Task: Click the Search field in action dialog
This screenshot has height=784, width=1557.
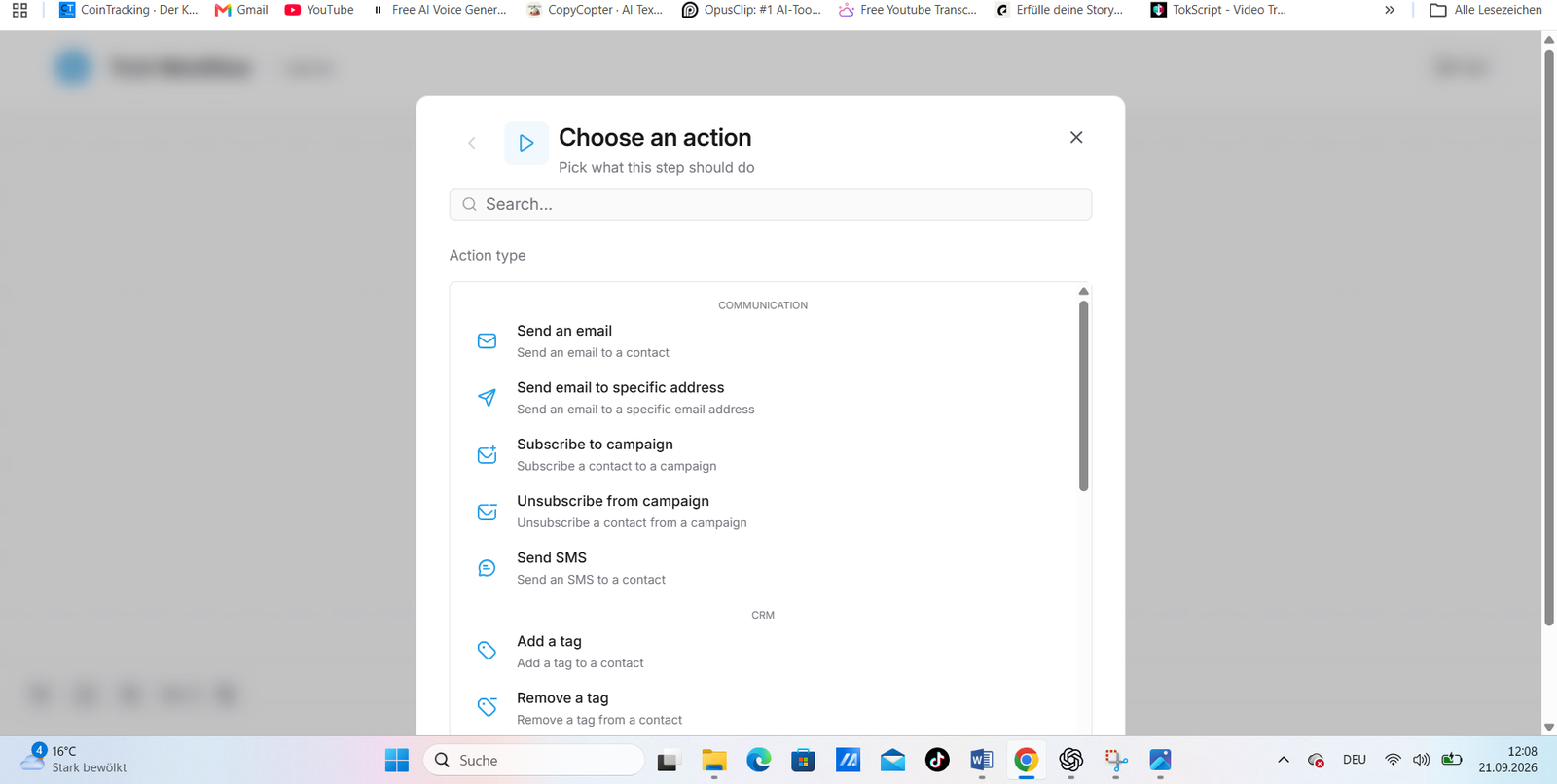Action: pyautogui.click(x=770, y=204)
